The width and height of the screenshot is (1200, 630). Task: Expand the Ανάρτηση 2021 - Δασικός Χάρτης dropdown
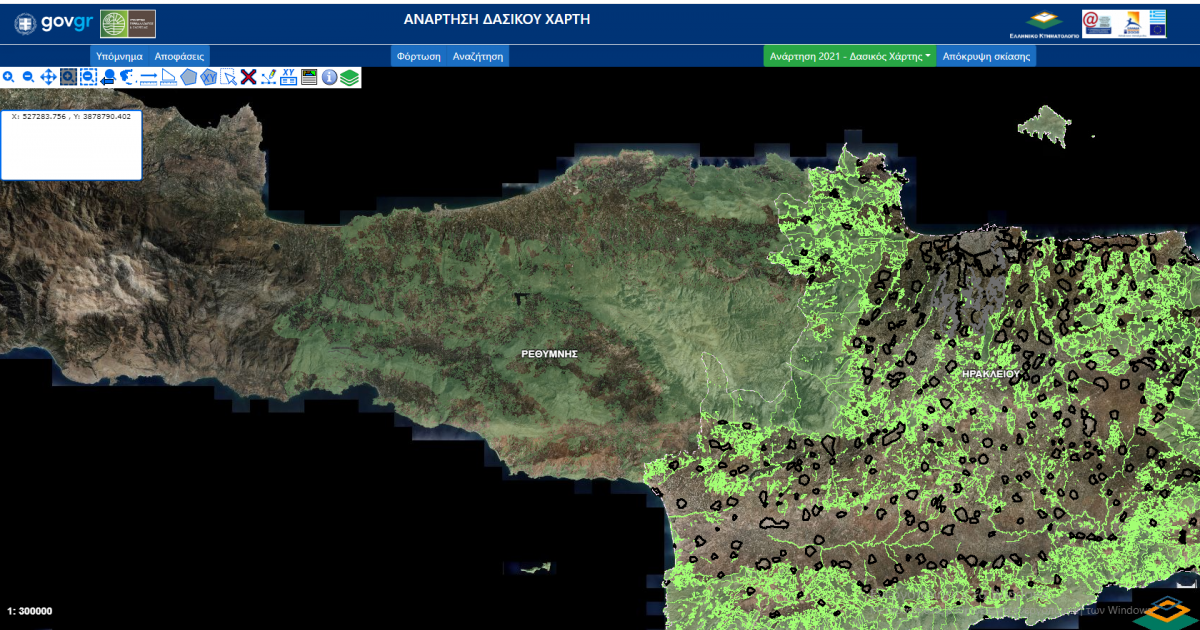click(x=851, y=57)
